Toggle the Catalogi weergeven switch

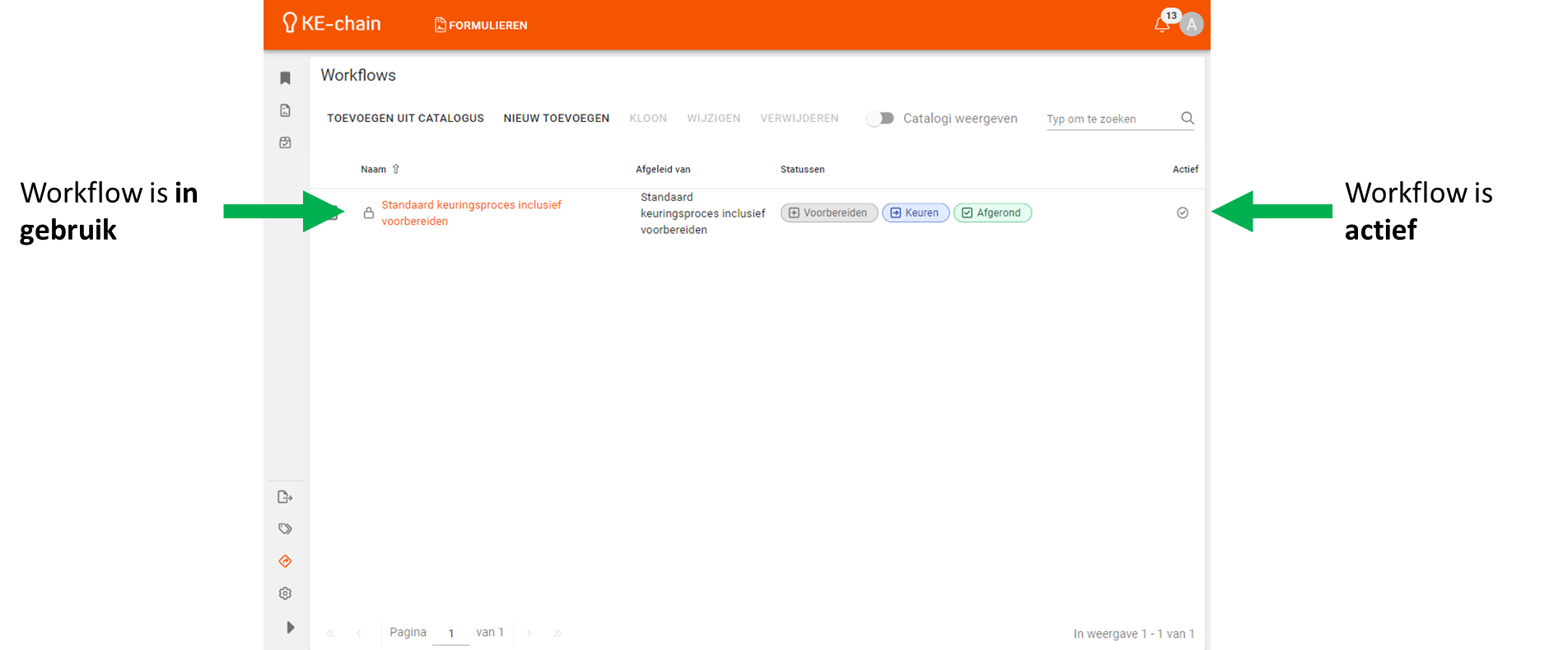click(x=880, y=119)
